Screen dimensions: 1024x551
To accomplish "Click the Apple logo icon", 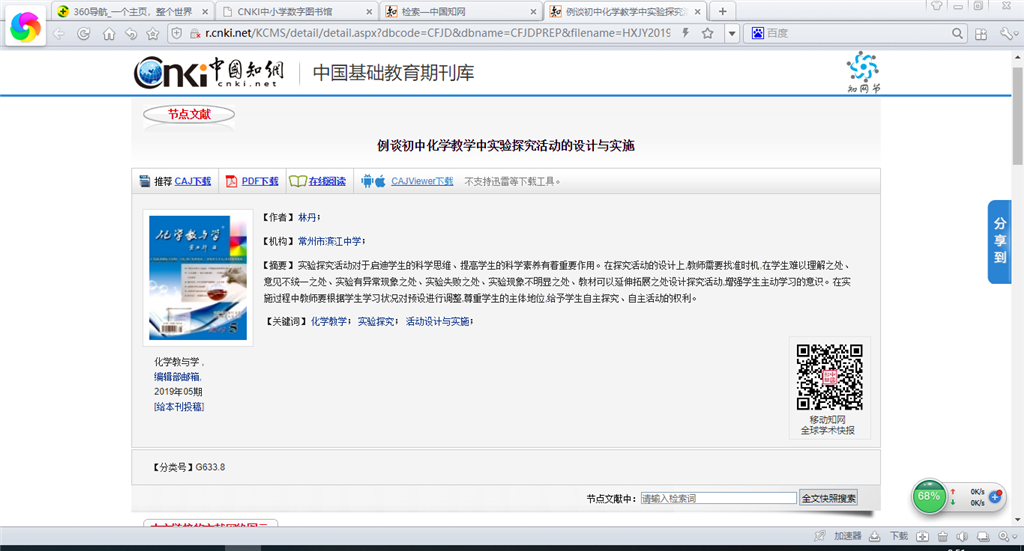I will click(380, 181).
